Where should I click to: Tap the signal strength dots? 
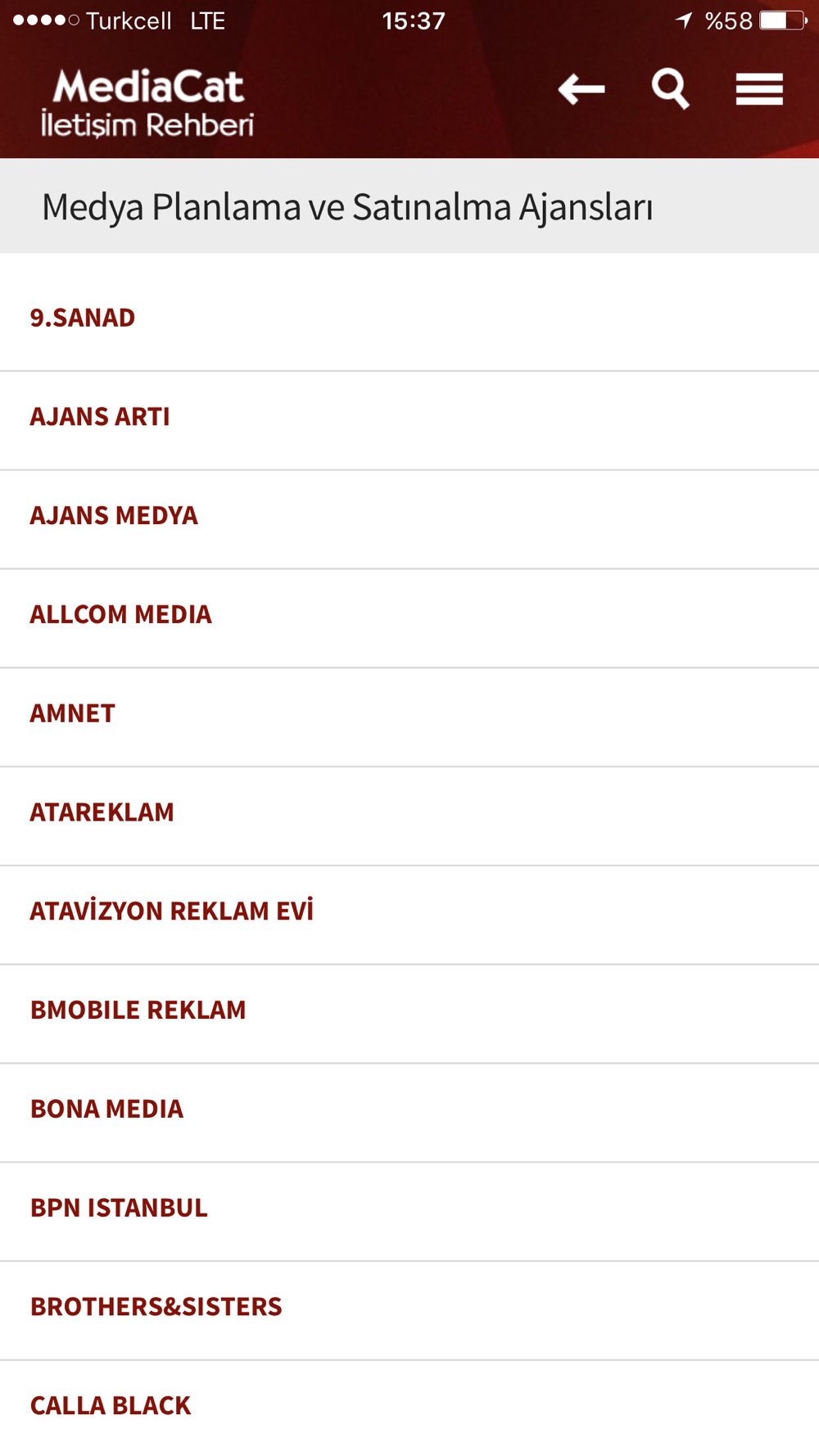click(x=46, y=20)
